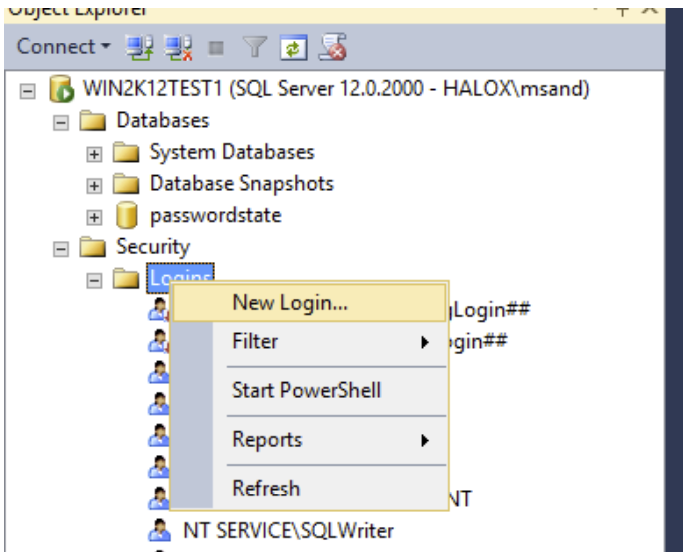The image size is (683, 552).
Task: Click the Connect Object Explorer toolbar icon
Action: coord(139,47)
